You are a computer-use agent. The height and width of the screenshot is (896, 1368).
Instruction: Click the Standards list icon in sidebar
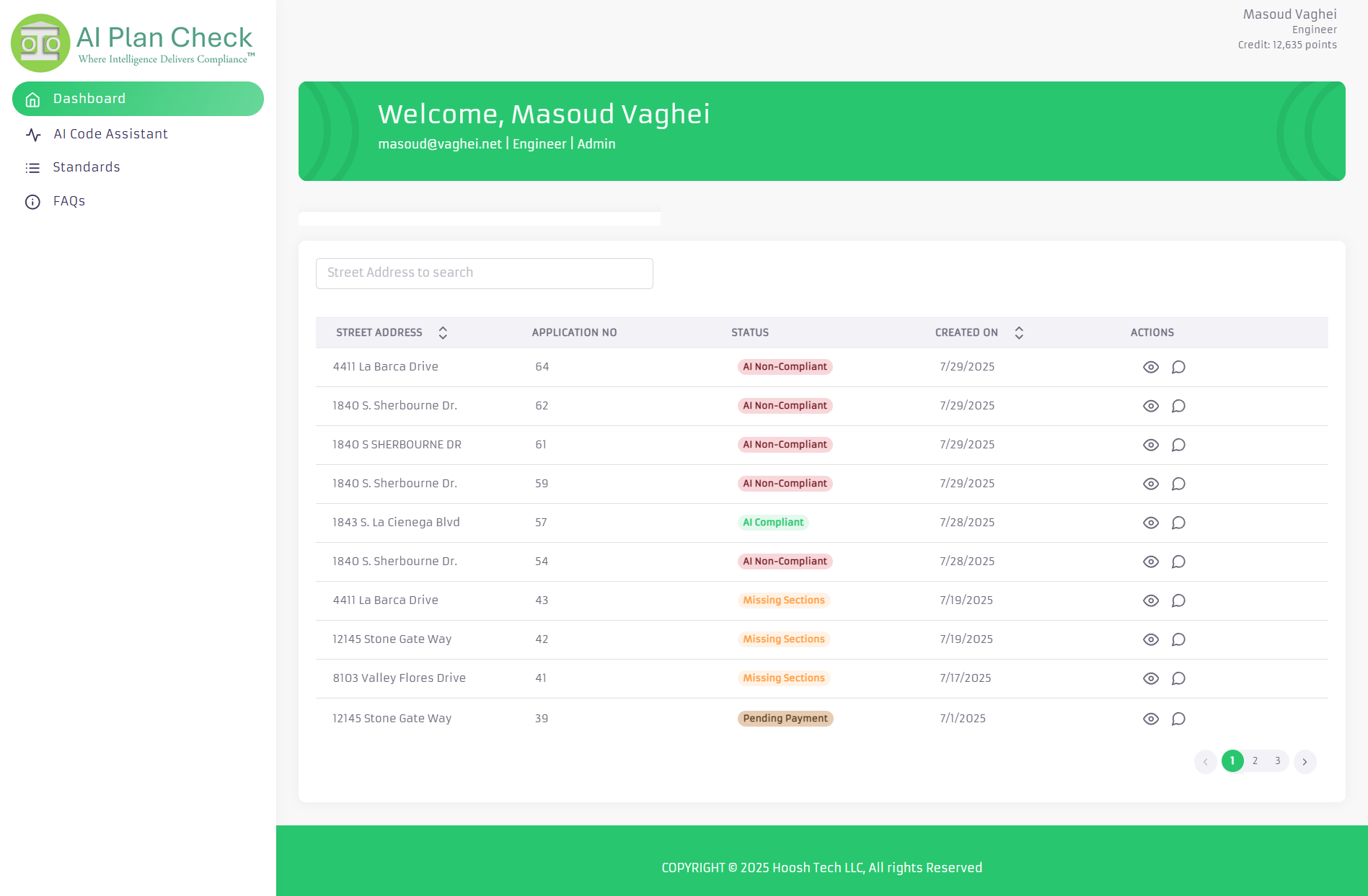click(33, 167)
